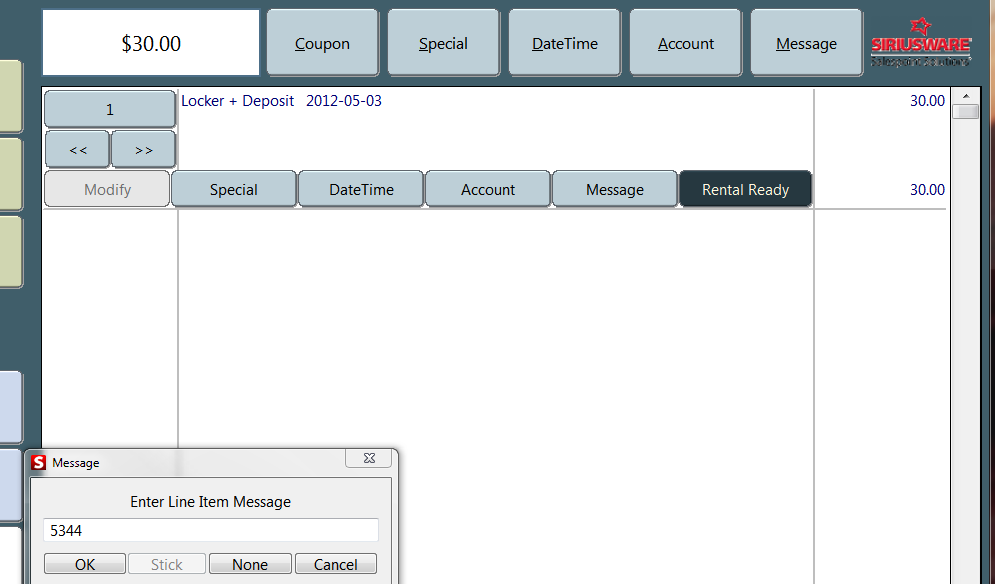Open Coupon from the top button row
This screenshot has height=584, width=995.
pyautogui.click(x=322, y=42)
